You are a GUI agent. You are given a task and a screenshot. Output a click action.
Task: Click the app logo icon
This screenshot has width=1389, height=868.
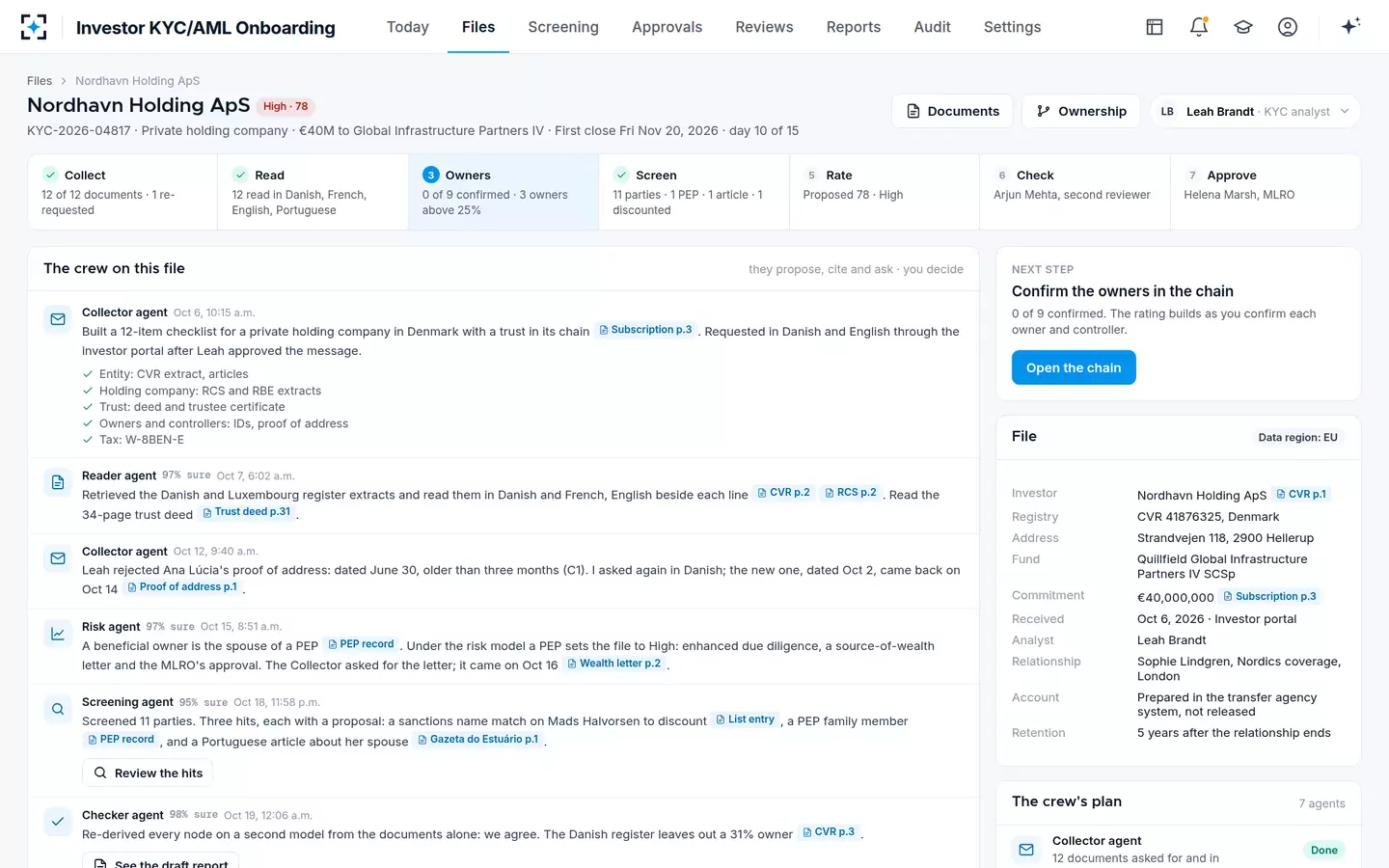click(34, 27)
